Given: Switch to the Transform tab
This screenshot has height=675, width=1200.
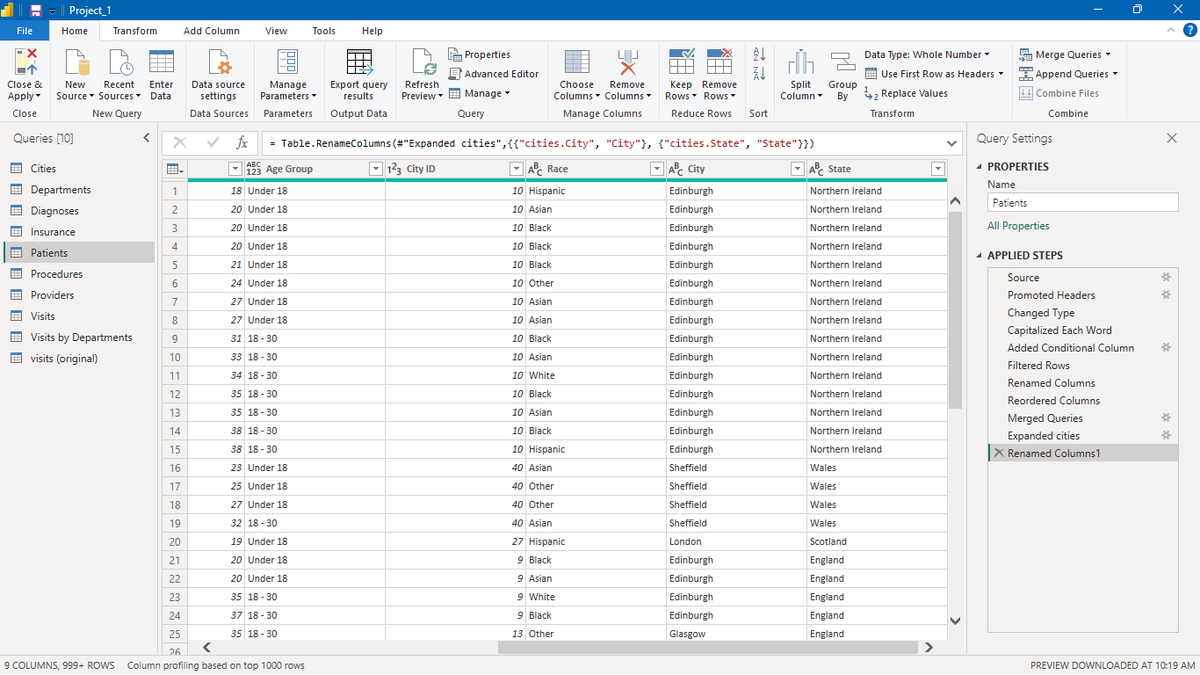Looking at the screenshot, I should point(135,31).
